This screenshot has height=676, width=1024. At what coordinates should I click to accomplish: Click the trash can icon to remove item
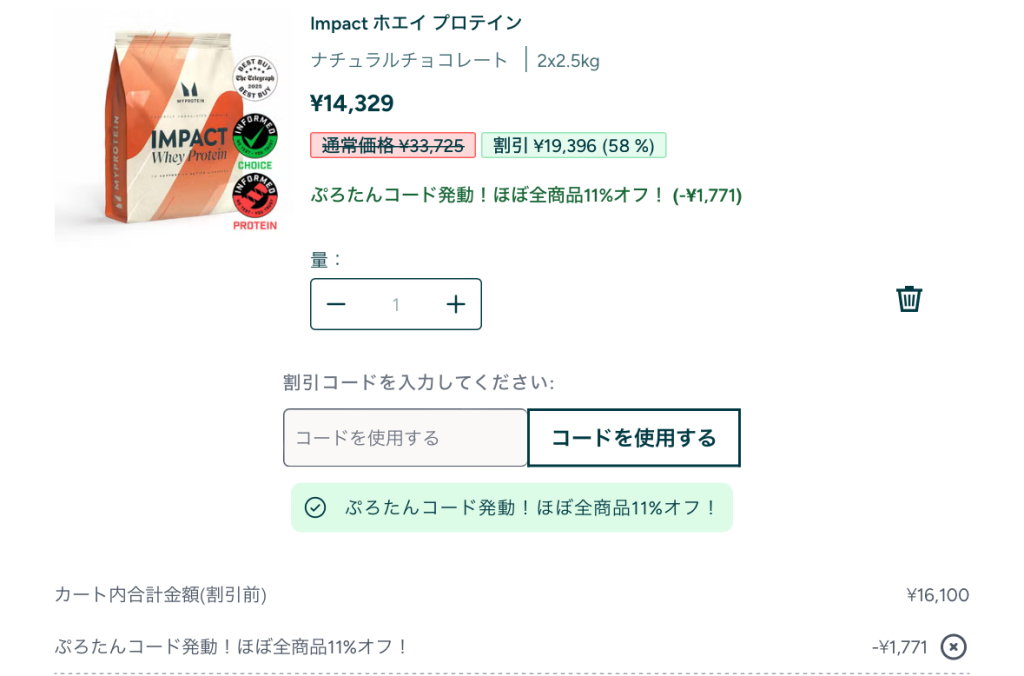pos(908,298)
